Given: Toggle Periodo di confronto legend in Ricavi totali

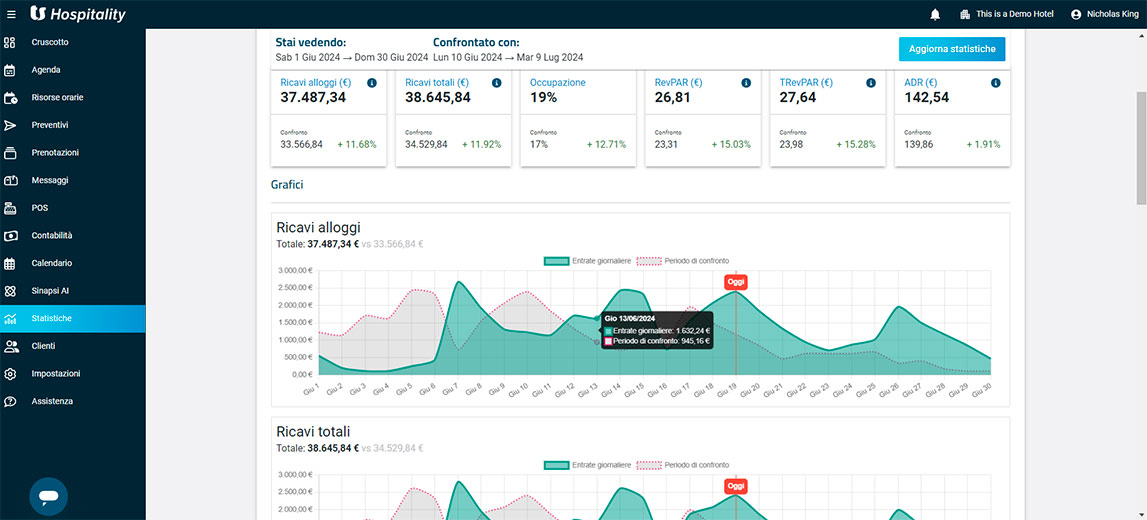Looking at the screenshot, I should pos(683,465).
